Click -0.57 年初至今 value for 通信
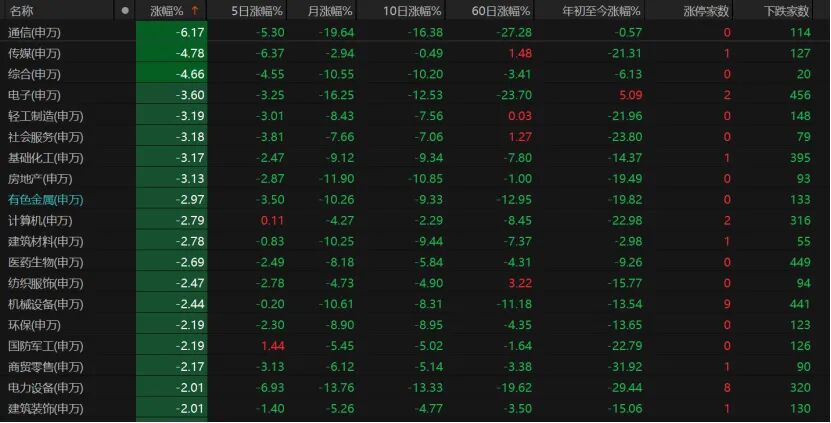 tap(629, 33)
